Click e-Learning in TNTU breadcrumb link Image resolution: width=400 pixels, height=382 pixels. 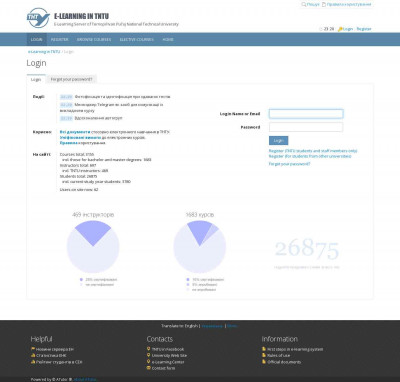[x=44, y=52]
